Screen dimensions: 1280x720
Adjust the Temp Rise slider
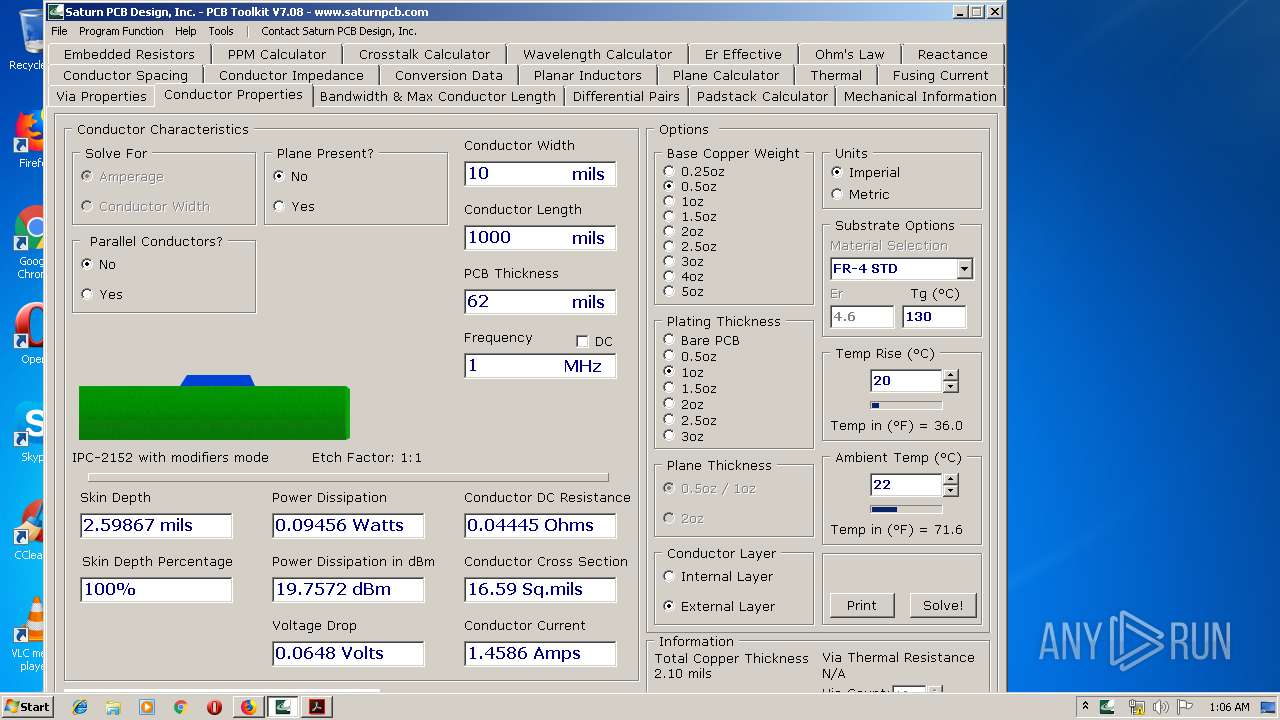point(906,405)
